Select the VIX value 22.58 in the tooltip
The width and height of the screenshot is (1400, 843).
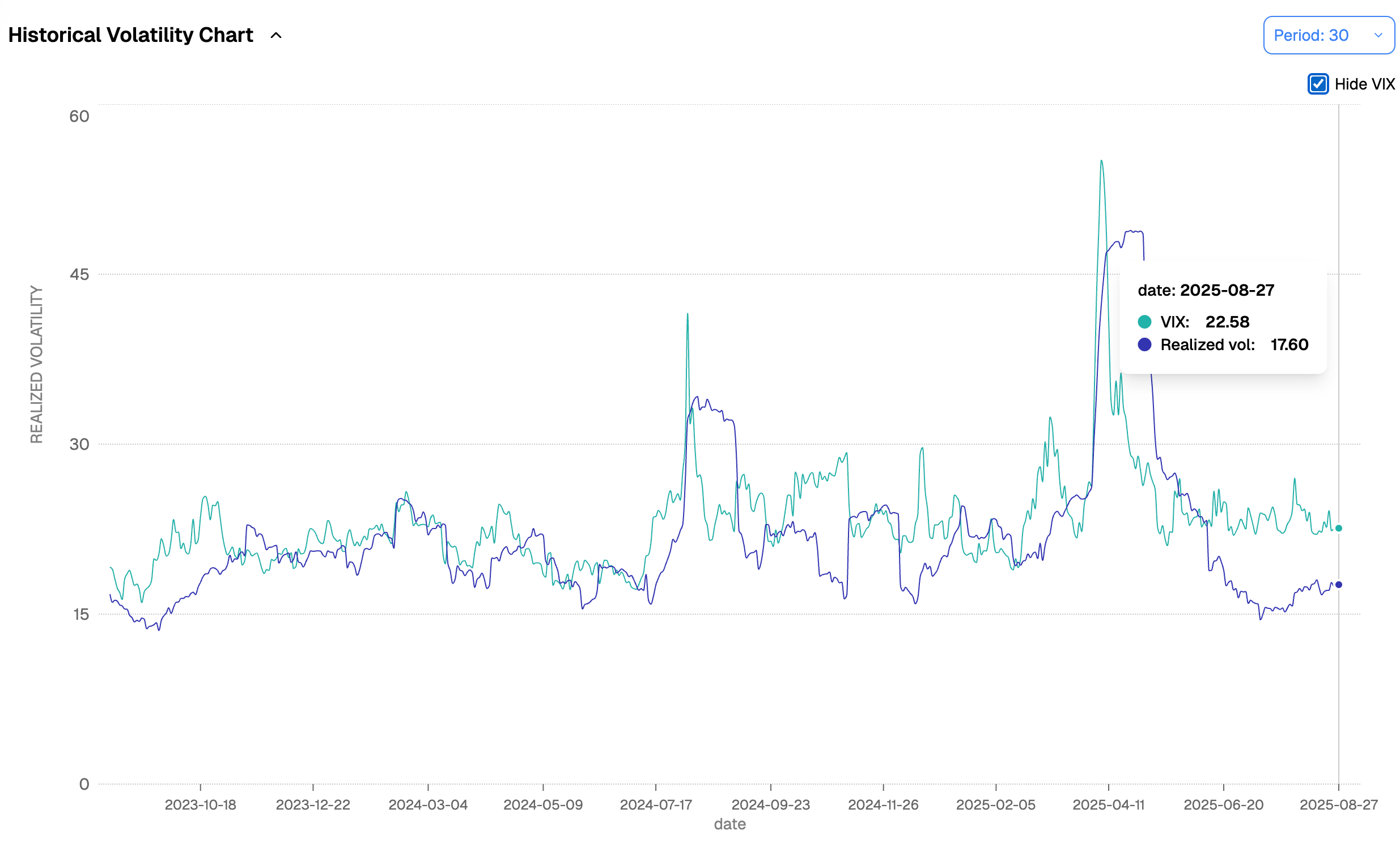click(1229, 322)
